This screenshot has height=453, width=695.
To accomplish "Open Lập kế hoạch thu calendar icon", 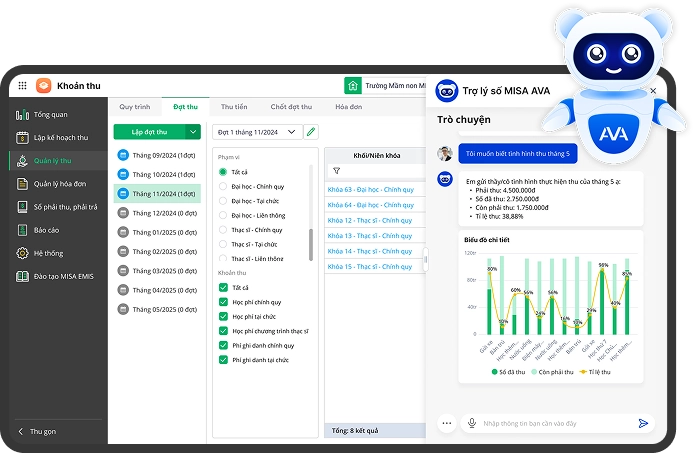I will (22, 137).
